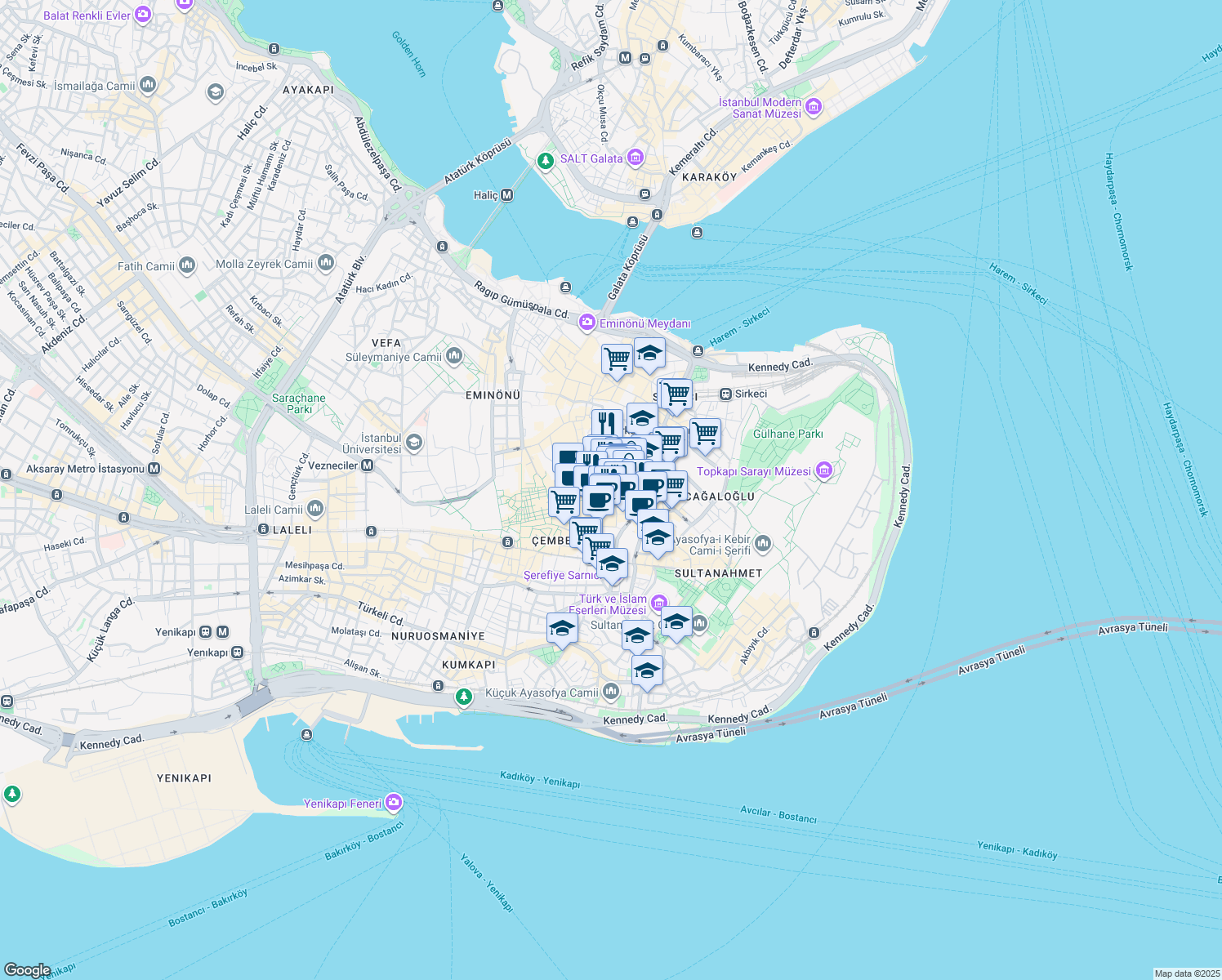Click the Vezneciler metro icon
The height and width of the screenshot is (980, 1222).
[368, 465]
